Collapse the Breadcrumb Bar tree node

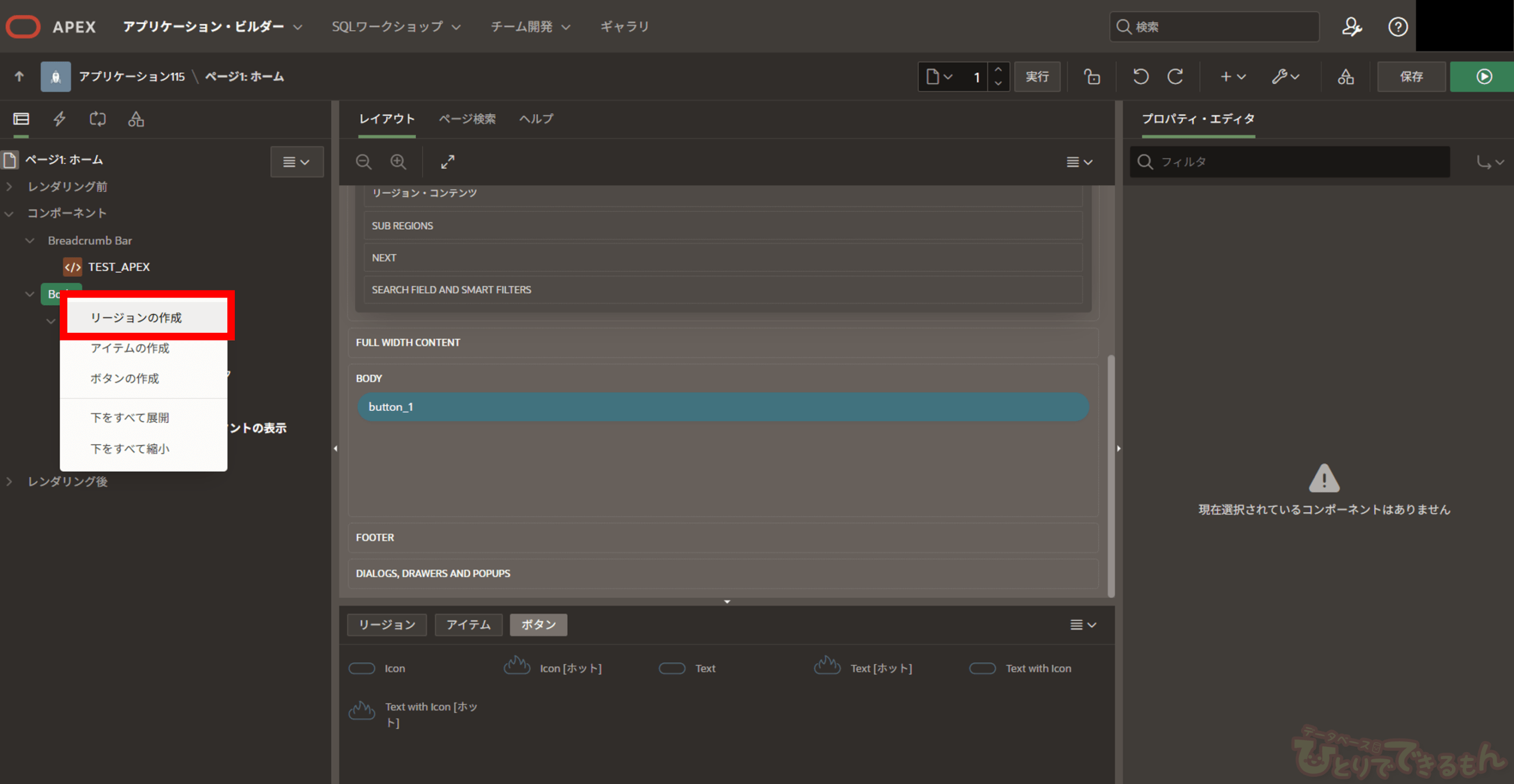[30, 241]
